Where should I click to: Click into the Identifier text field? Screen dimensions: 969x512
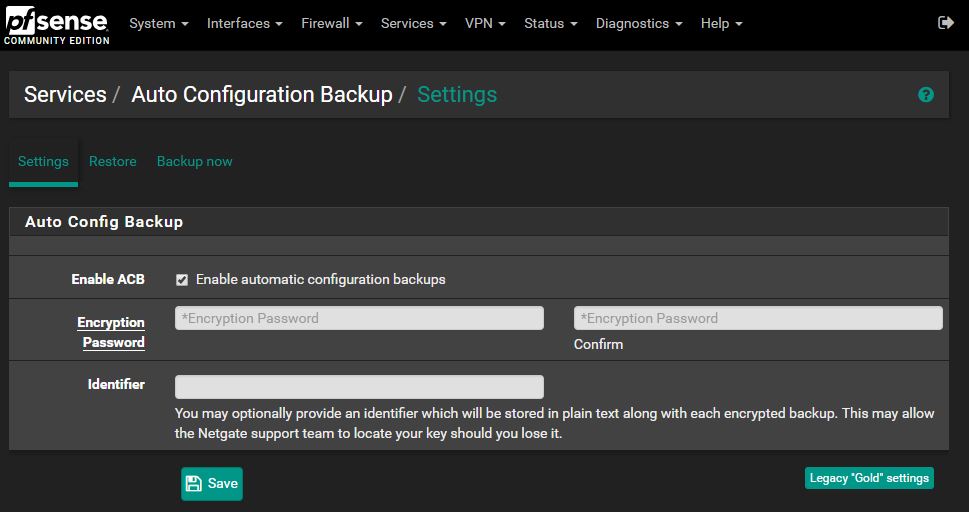pos(359,387)
